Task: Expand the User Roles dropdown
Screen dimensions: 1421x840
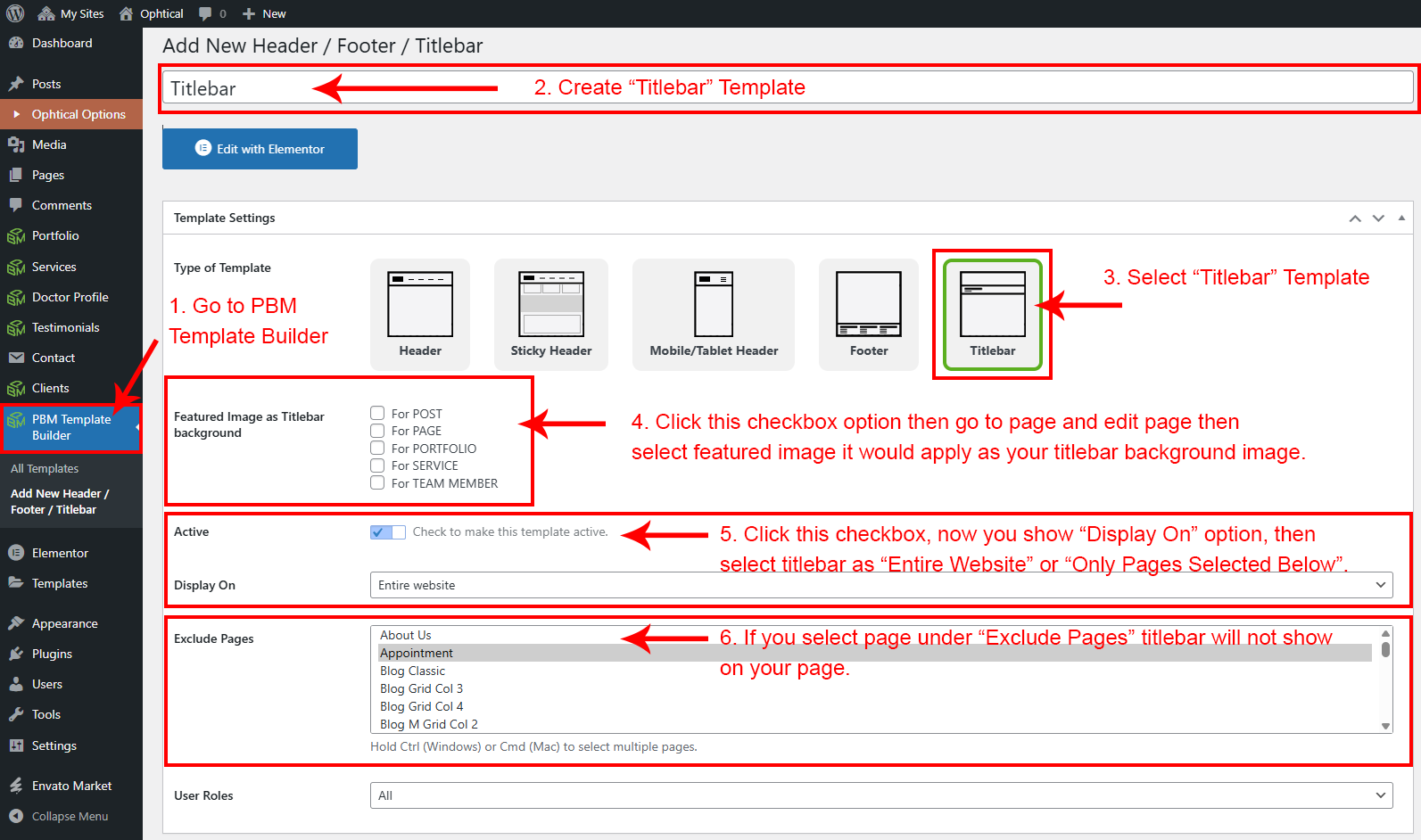Action: (881, 795)
